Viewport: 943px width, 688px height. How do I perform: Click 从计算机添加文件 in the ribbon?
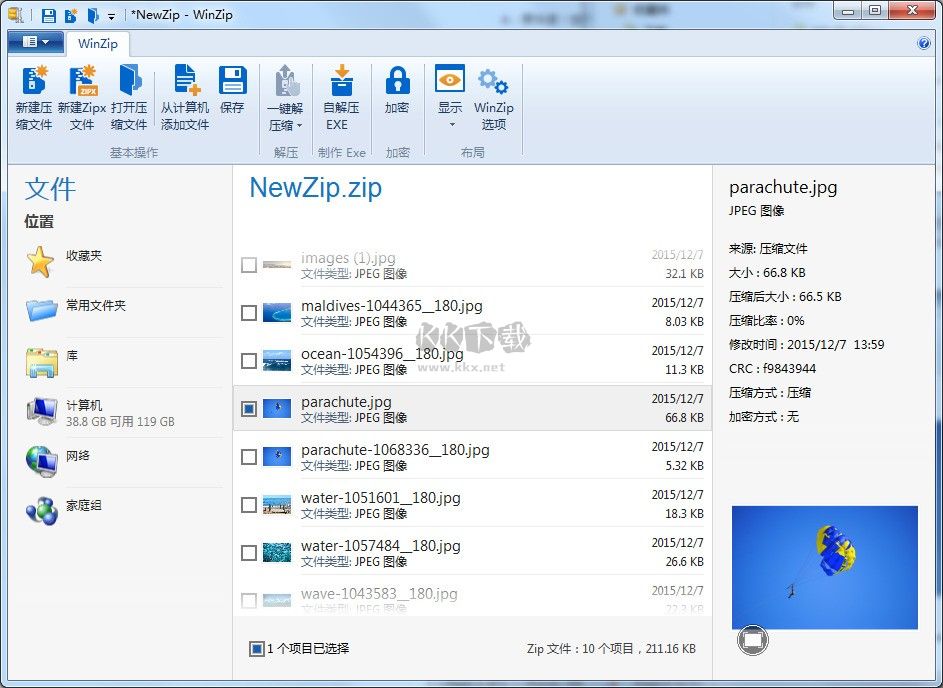[185, 99]
